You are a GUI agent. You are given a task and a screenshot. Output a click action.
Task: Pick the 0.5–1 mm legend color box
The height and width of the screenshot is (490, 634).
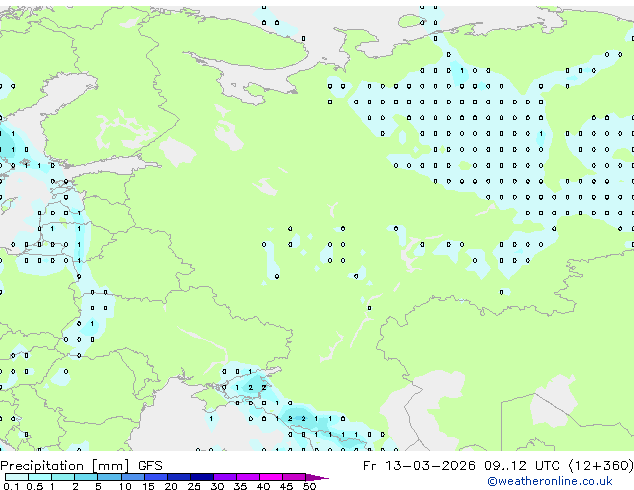(x=40, y=477)
